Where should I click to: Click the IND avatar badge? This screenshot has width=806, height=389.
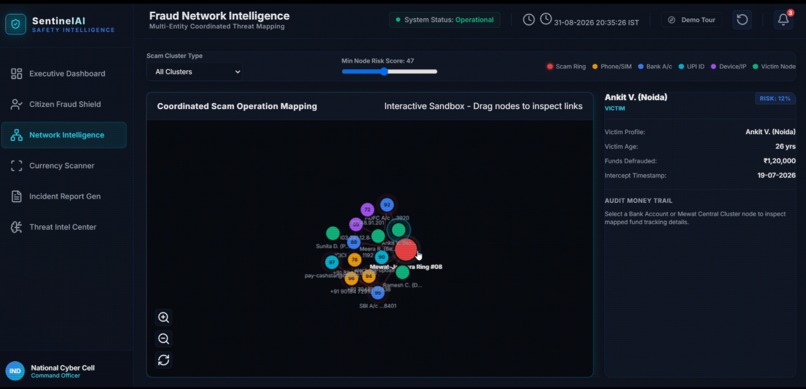[x=15, y=371]
